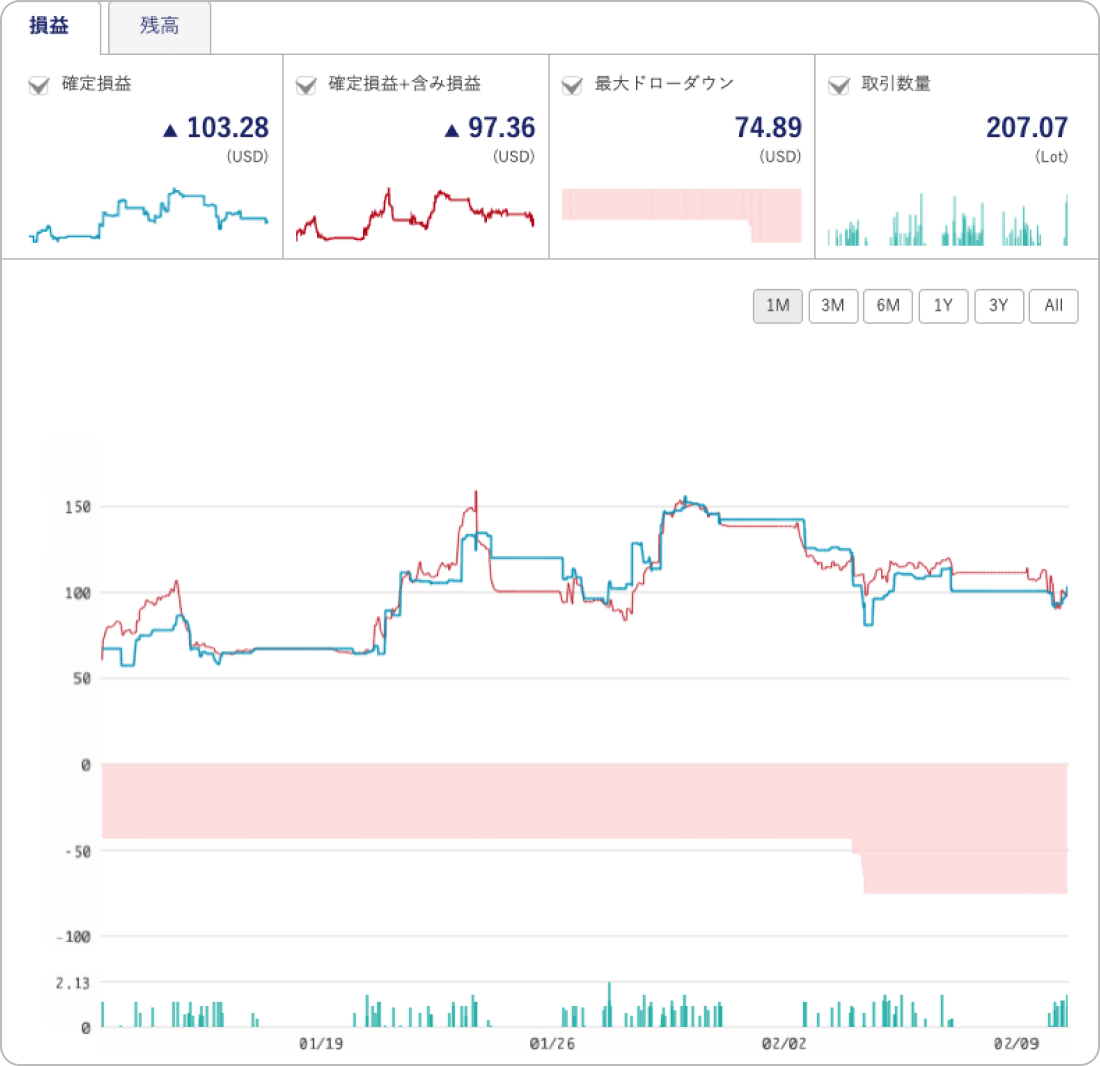Set chart range to 3M
Viewport: 1100px width, 1066px height.
[833, 306]
